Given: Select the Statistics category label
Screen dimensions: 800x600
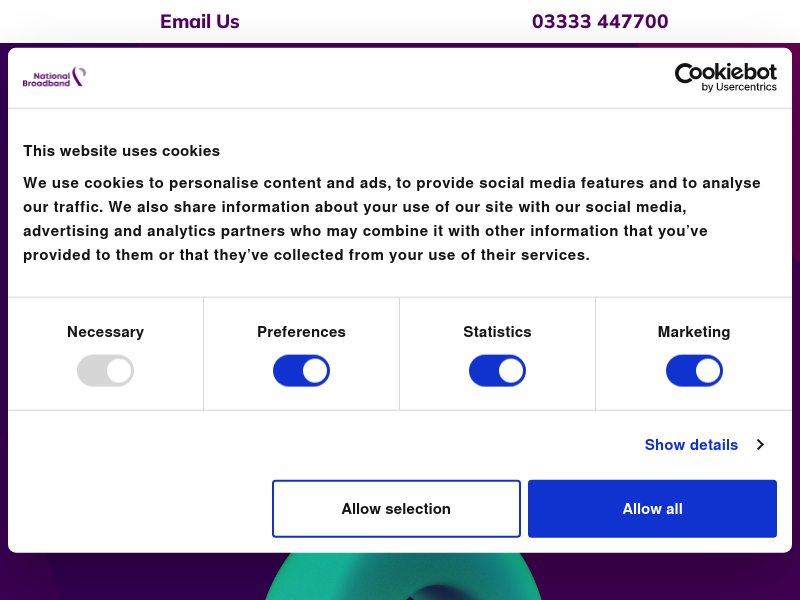Looking at the screenshot, I should click(497, 332).
